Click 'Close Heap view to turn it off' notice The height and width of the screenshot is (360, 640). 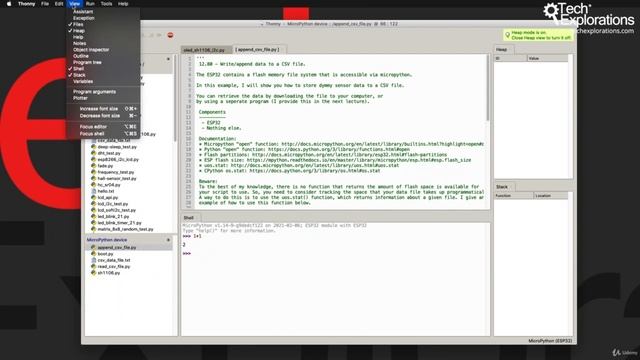point(541,38)
